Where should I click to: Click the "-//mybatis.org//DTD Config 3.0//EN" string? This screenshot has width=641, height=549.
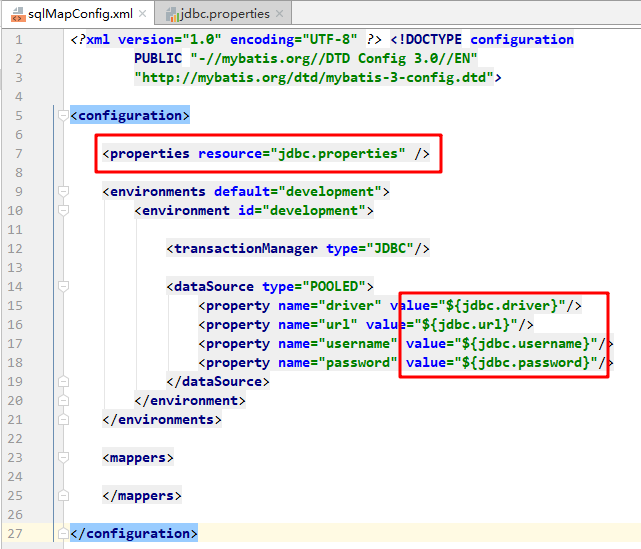pos(334,58)
